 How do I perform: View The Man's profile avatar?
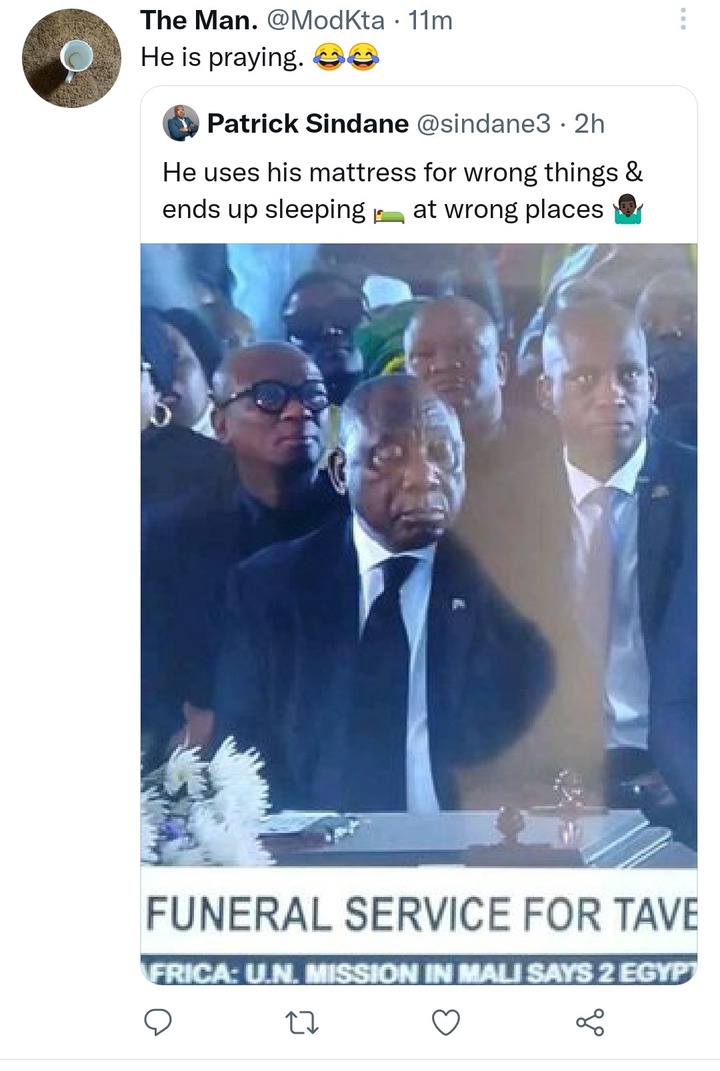[71, 57]
